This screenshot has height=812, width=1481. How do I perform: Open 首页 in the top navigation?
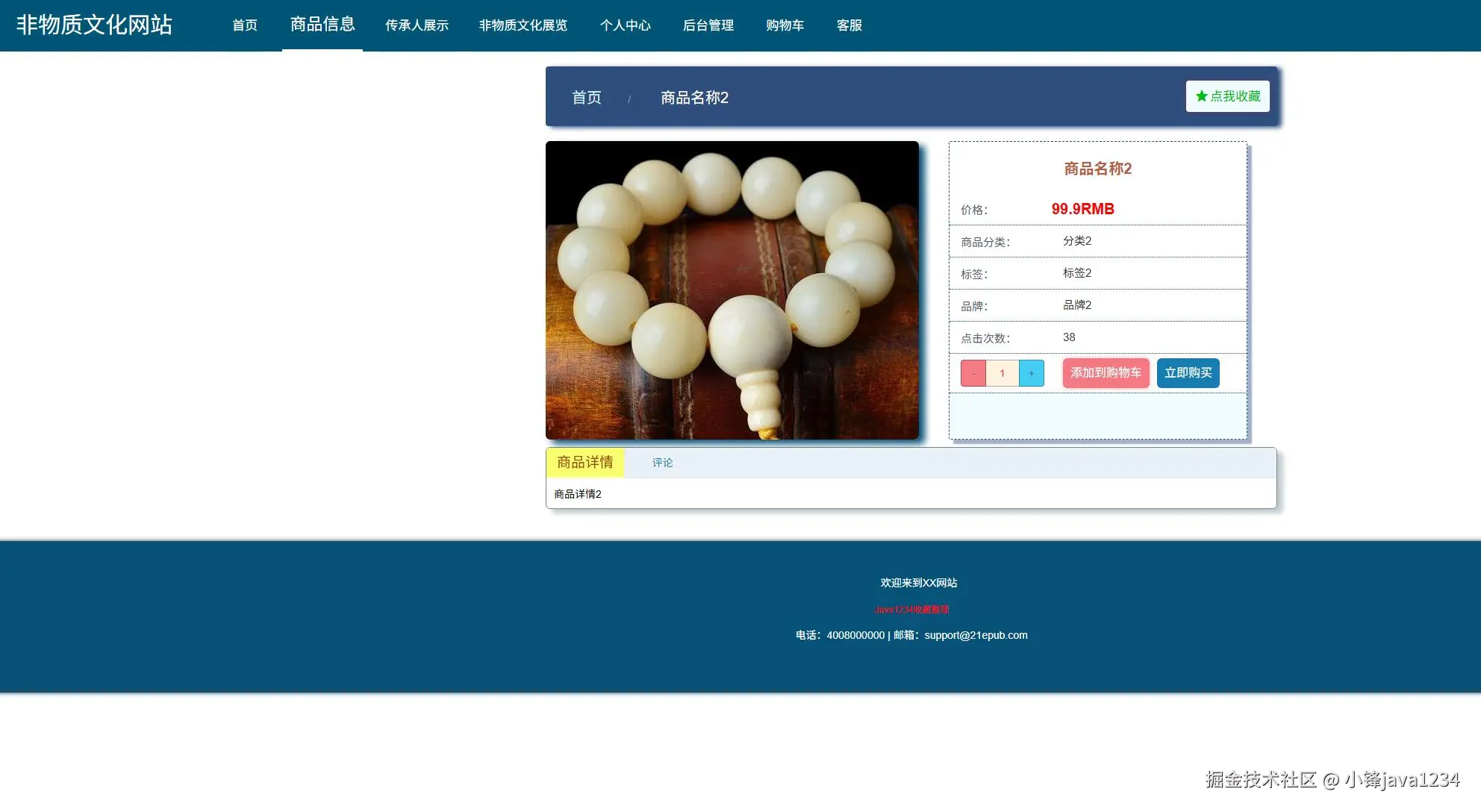click(245, 25)
